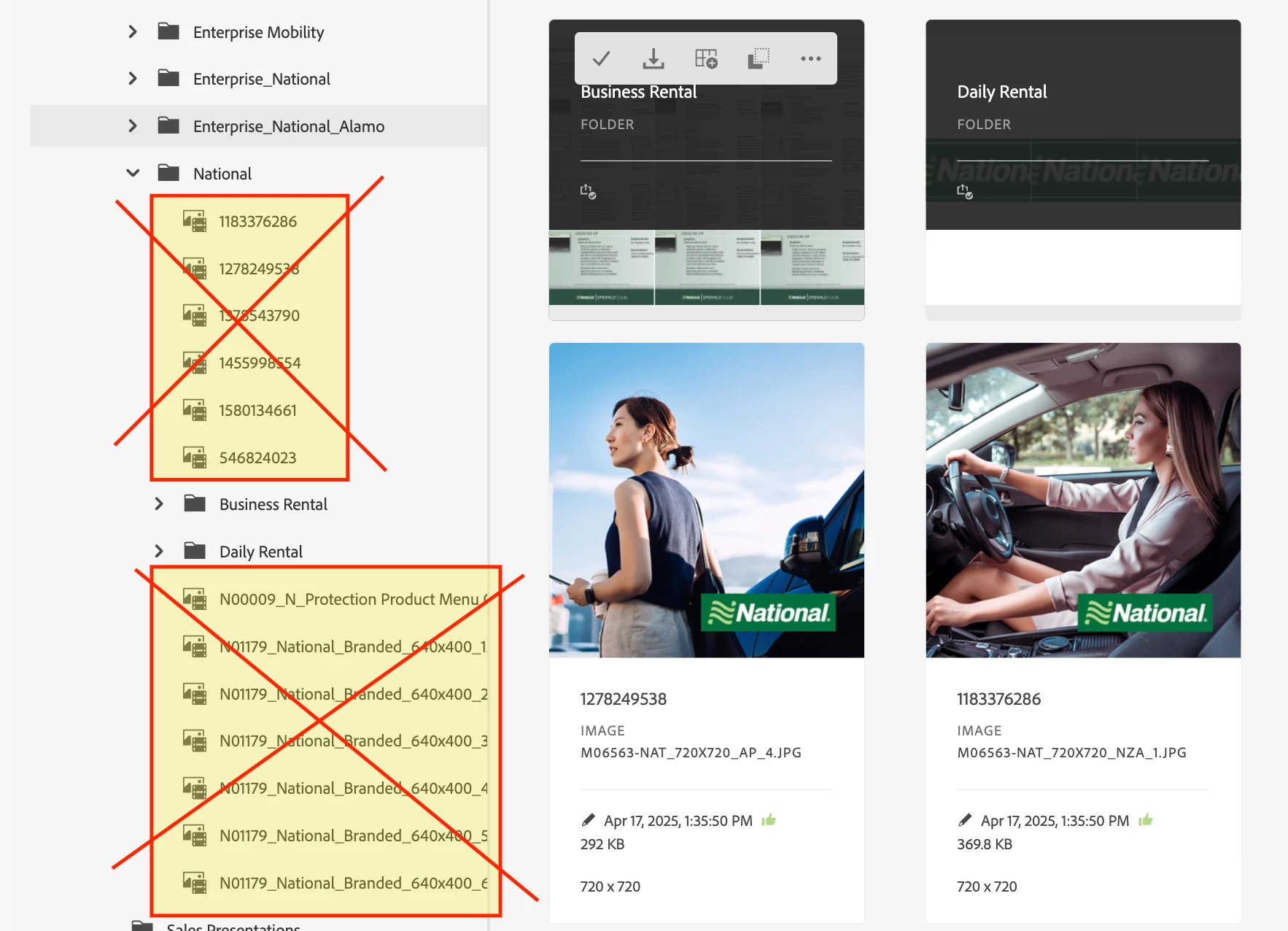The image size is (1288, 931).
Task: Click the Enterprise Mobility folder icon
Action: (x=168, y=31)
